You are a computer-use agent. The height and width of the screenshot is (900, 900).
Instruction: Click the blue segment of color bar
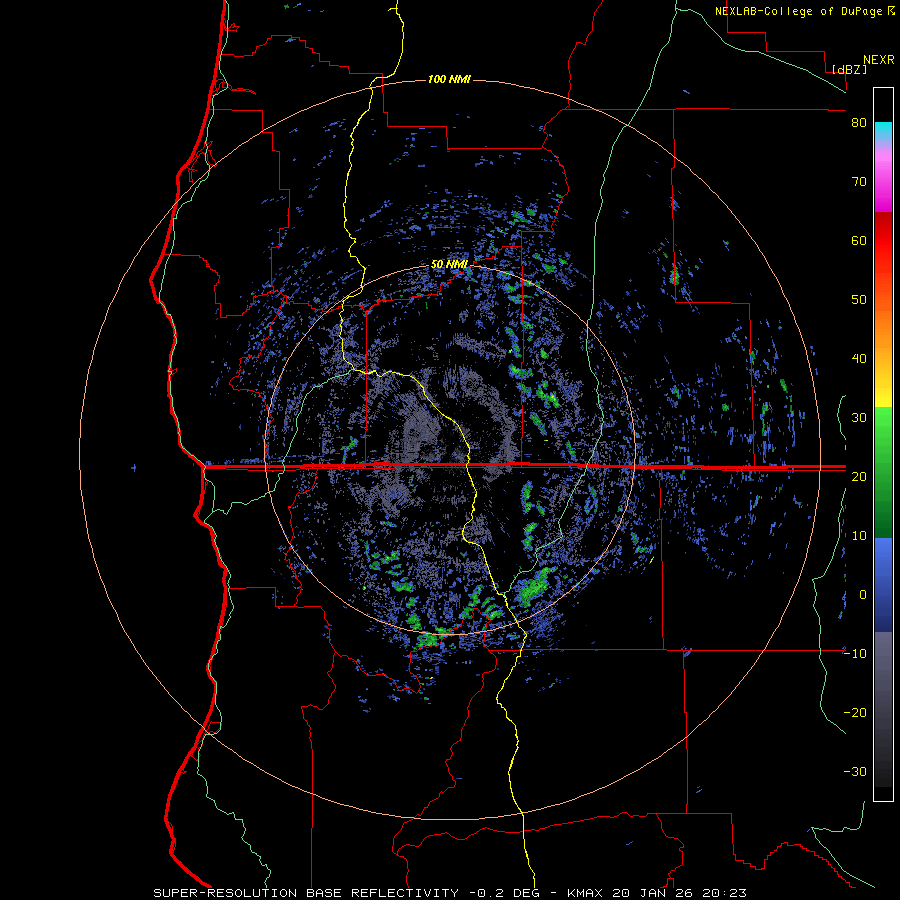(x=883, y=585)
